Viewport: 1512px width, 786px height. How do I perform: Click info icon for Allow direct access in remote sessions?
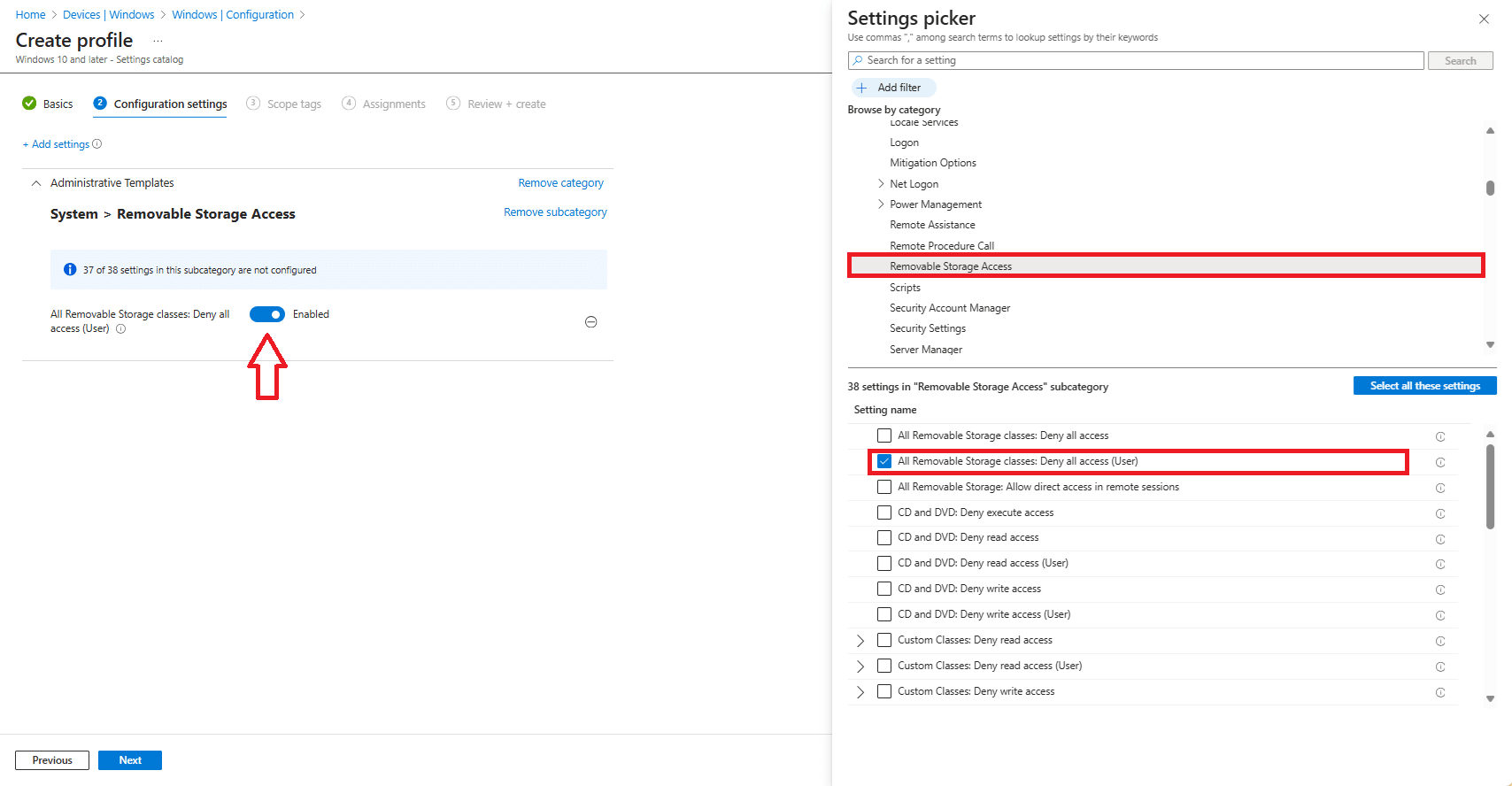coord(1440,488)
